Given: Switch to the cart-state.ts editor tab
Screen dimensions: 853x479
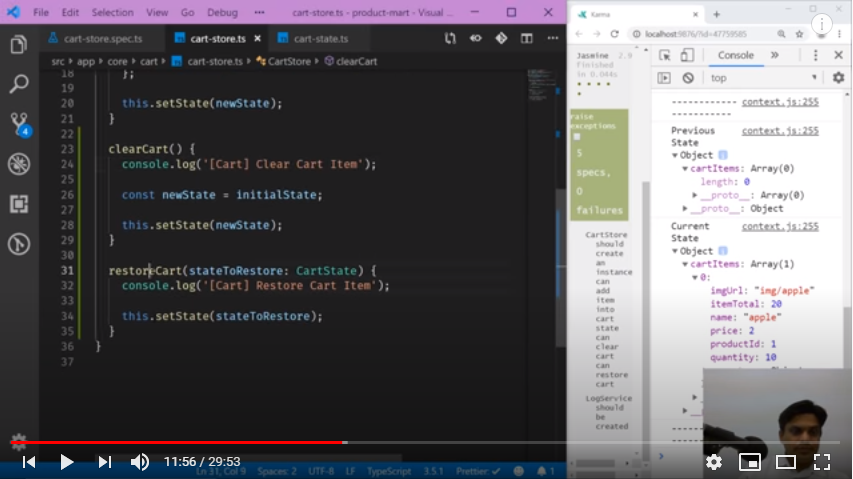Looking at the screenshot, I should coord(312,39).
